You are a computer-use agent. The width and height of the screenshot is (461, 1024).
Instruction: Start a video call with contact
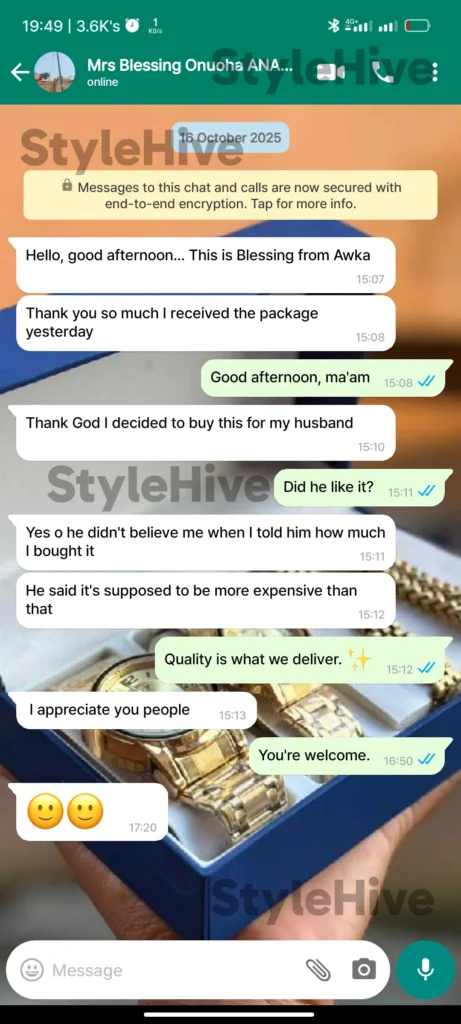(331, 72)
